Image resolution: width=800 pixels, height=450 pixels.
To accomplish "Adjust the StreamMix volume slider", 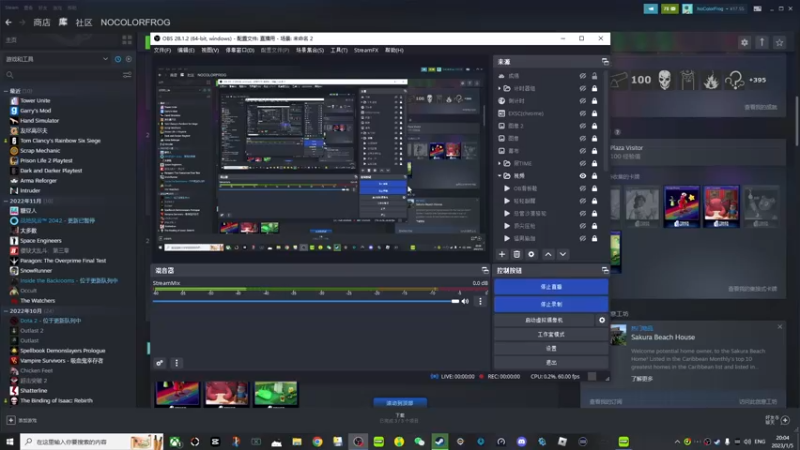I will pyautogui.click(x=306, y=302).
